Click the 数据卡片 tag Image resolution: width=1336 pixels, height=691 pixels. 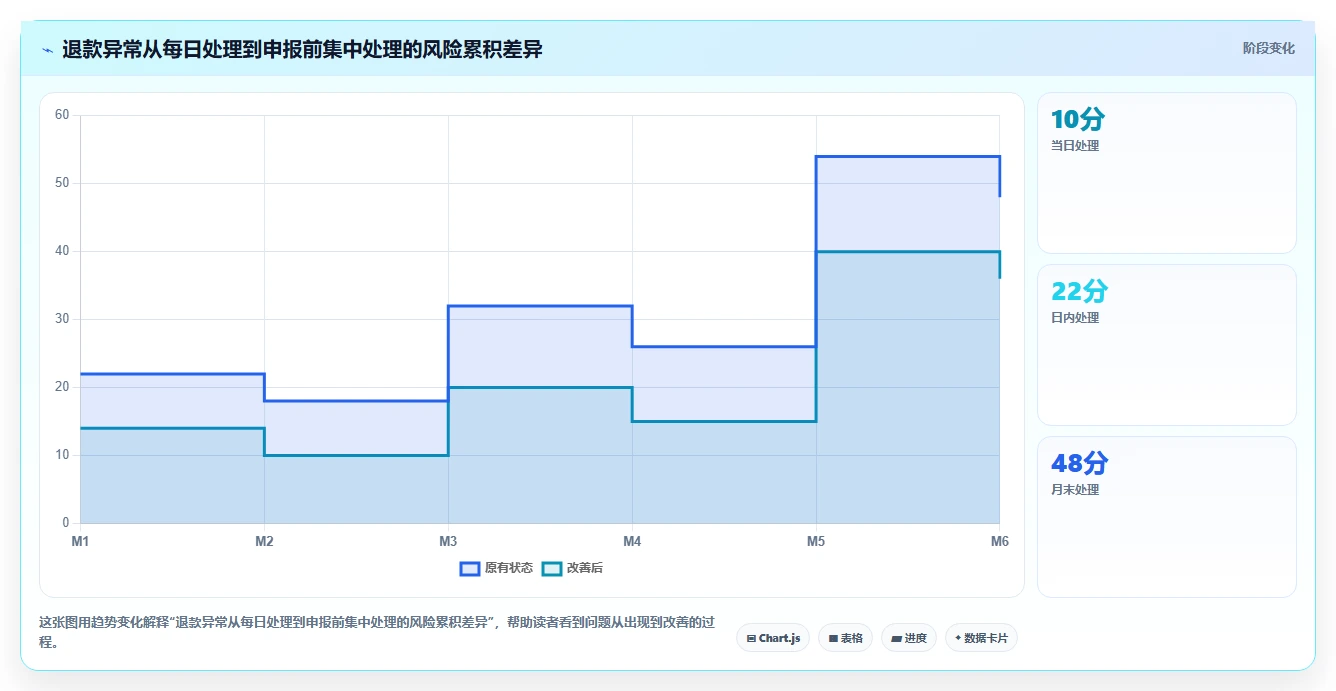tap(981, 638)
